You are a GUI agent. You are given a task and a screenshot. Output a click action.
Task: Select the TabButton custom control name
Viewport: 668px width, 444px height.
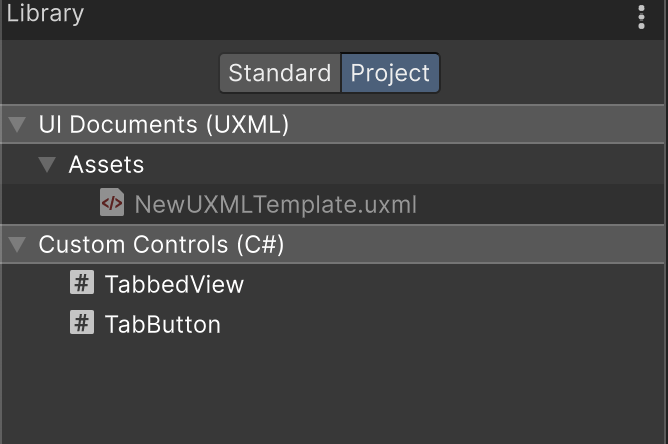163,324
